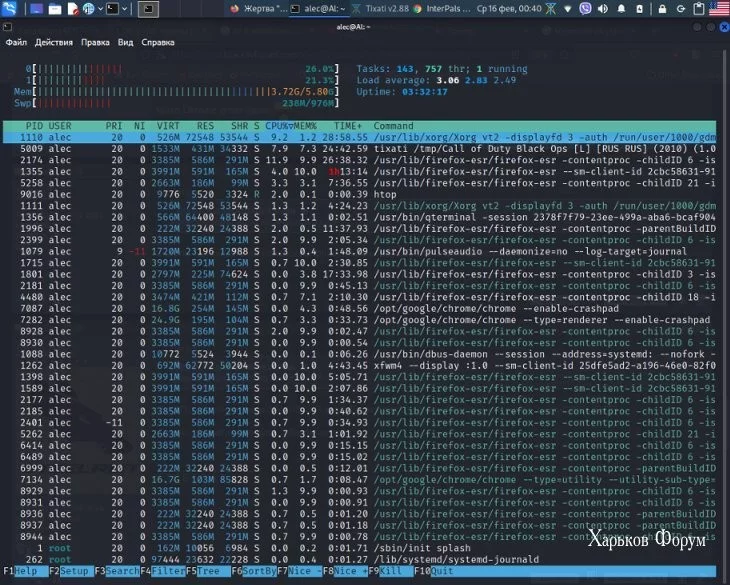Click the Tixati tray icon

click(551, 8)
